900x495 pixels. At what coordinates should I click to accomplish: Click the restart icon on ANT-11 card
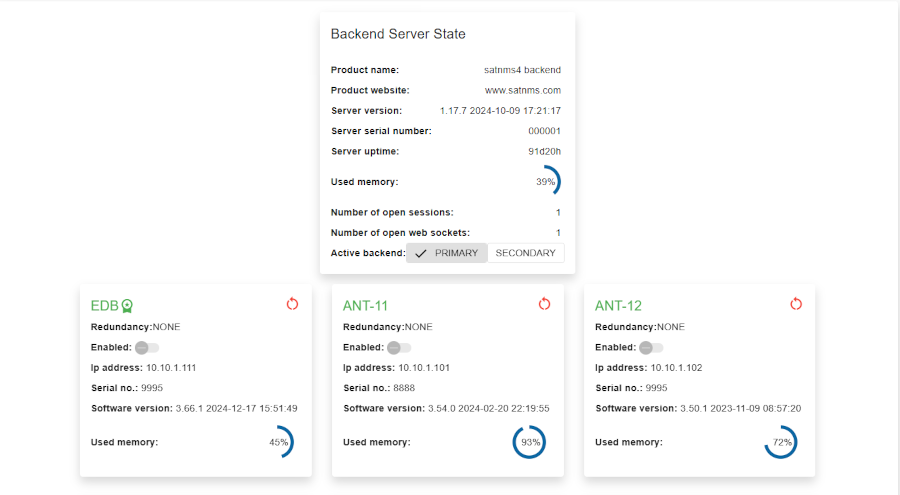(x=544, y=304)
